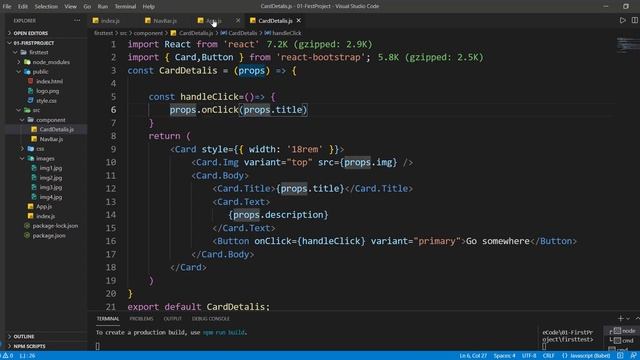Open the File menu

7,7
